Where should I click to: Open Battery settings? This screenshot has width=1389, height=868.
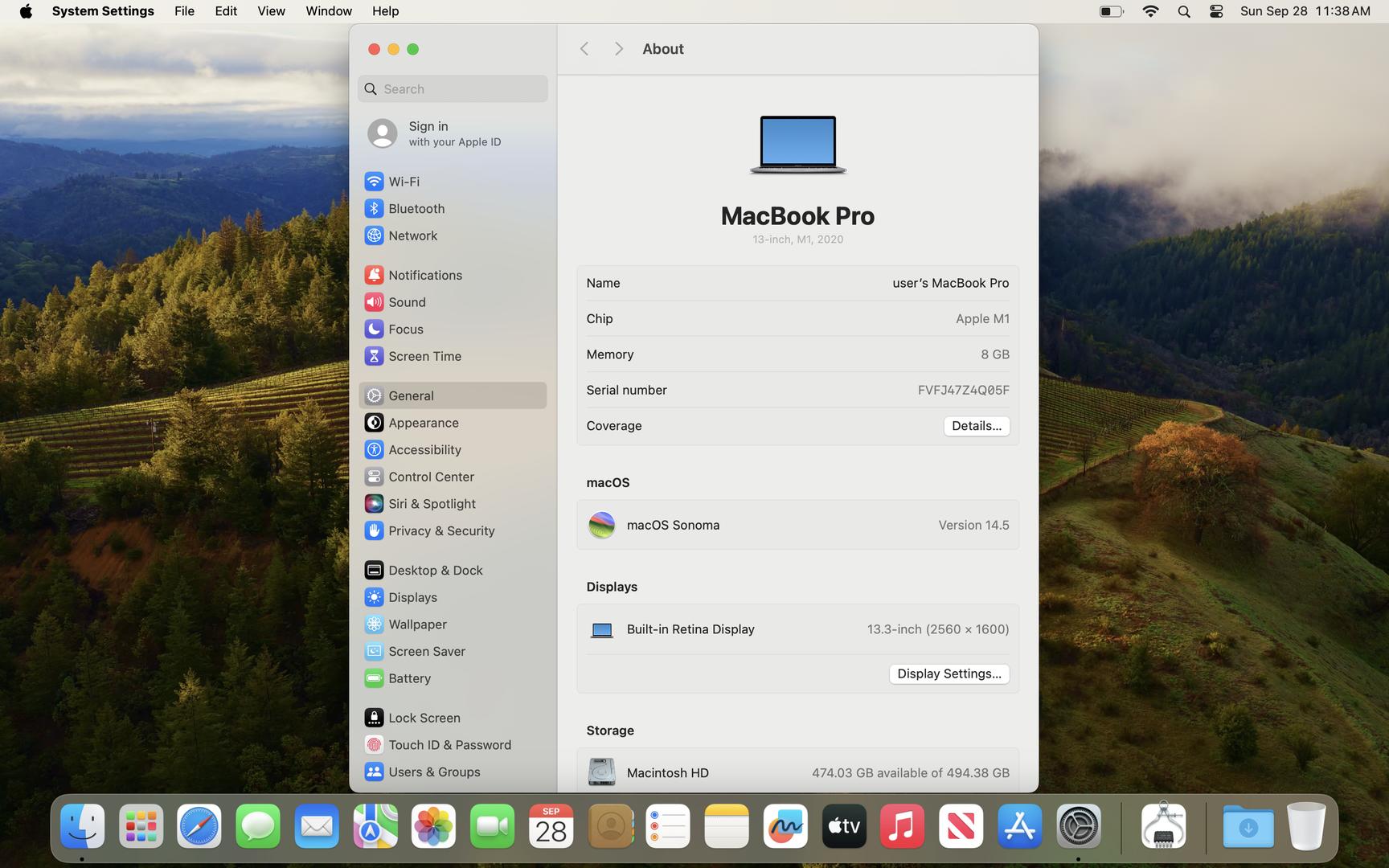[453, 678]
